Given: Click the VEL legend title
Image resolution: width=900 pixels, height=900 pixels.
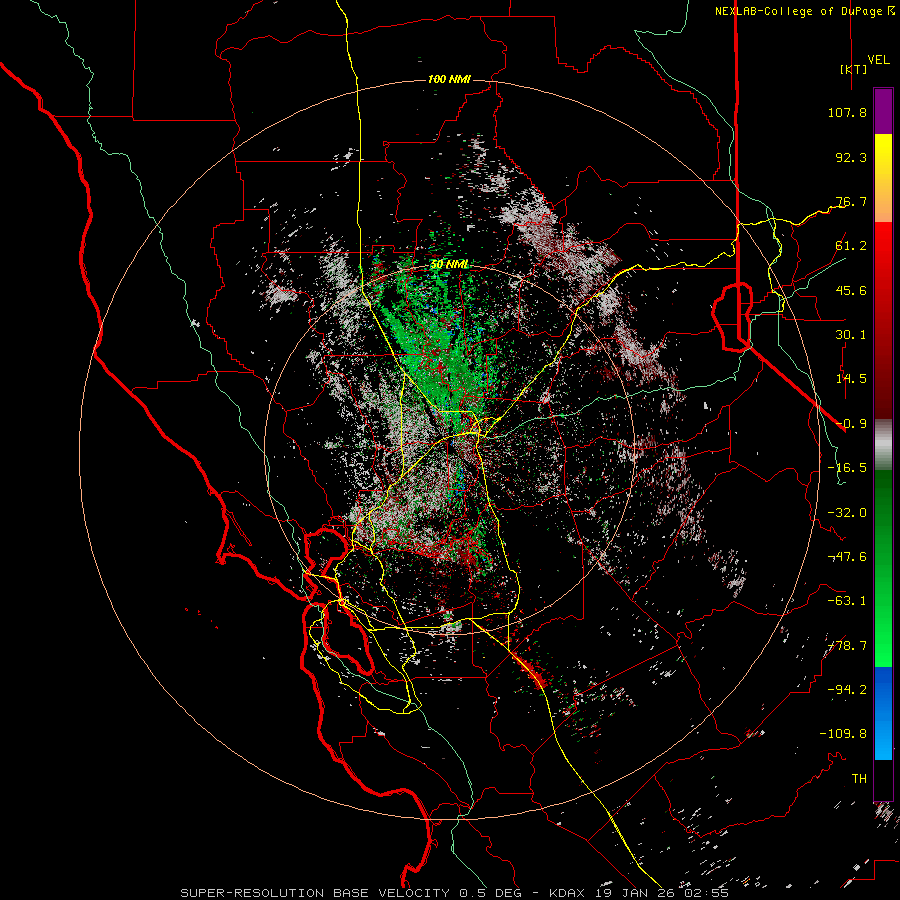Looking at the screenshot, I should point(878,60).
